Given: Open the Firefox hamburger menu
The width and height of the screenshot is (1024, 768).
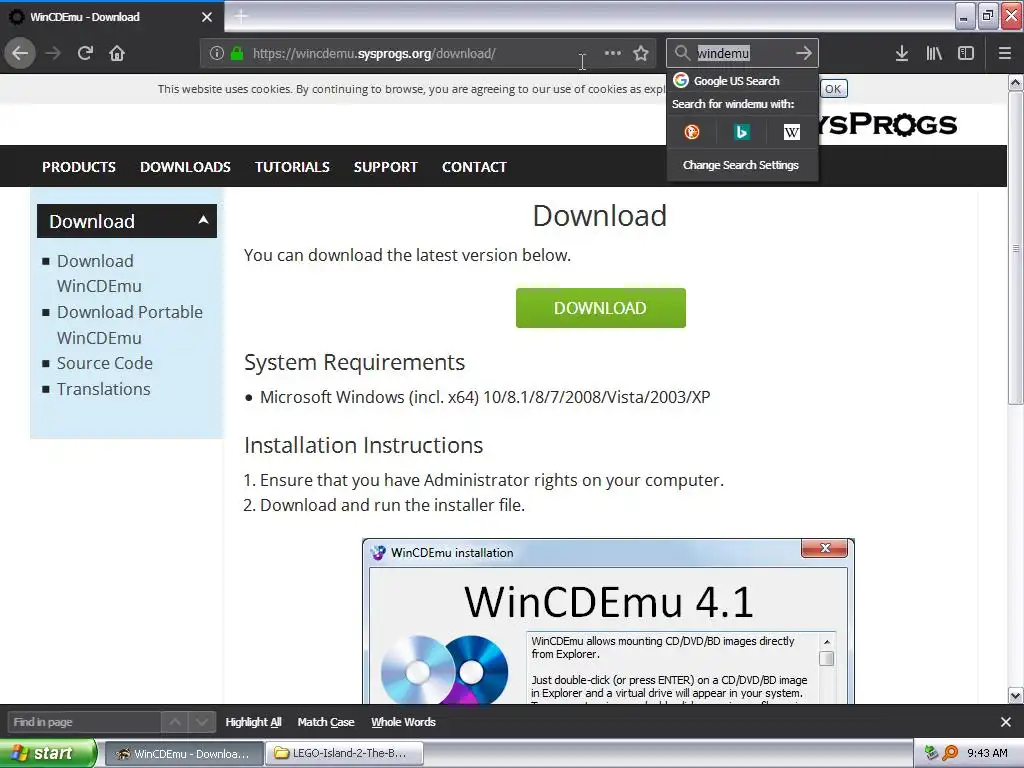Looking at the screenshot, I should (x=1005, y=53).
